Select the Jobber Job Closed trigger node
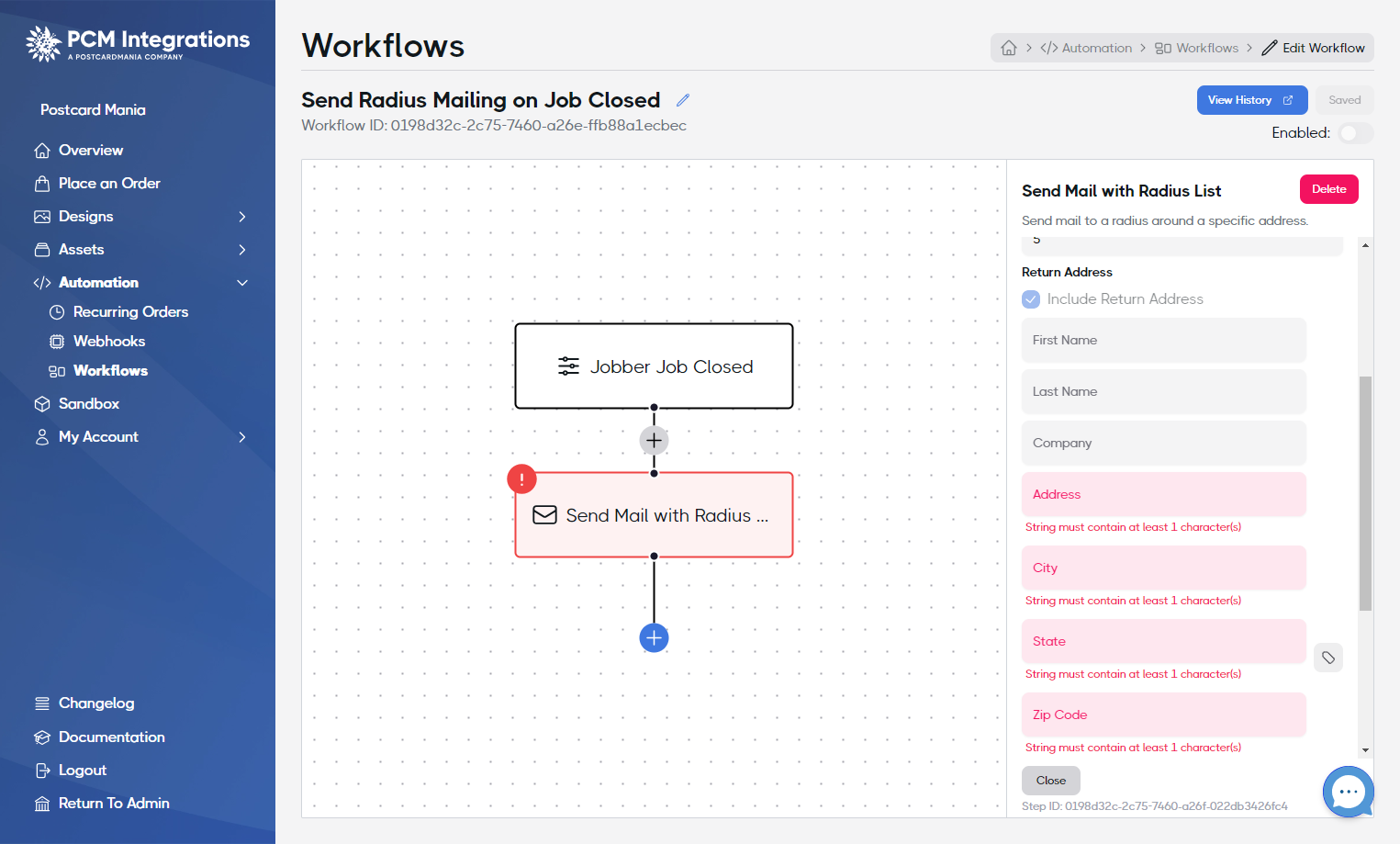The image size is (1400, 844). point(654,366)
